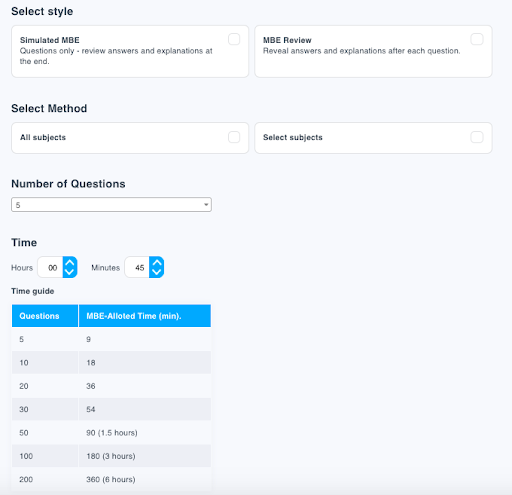512x495 pixels.
Task: Open the Number of Questions dropdown
Action: click(x=111, y=205)
